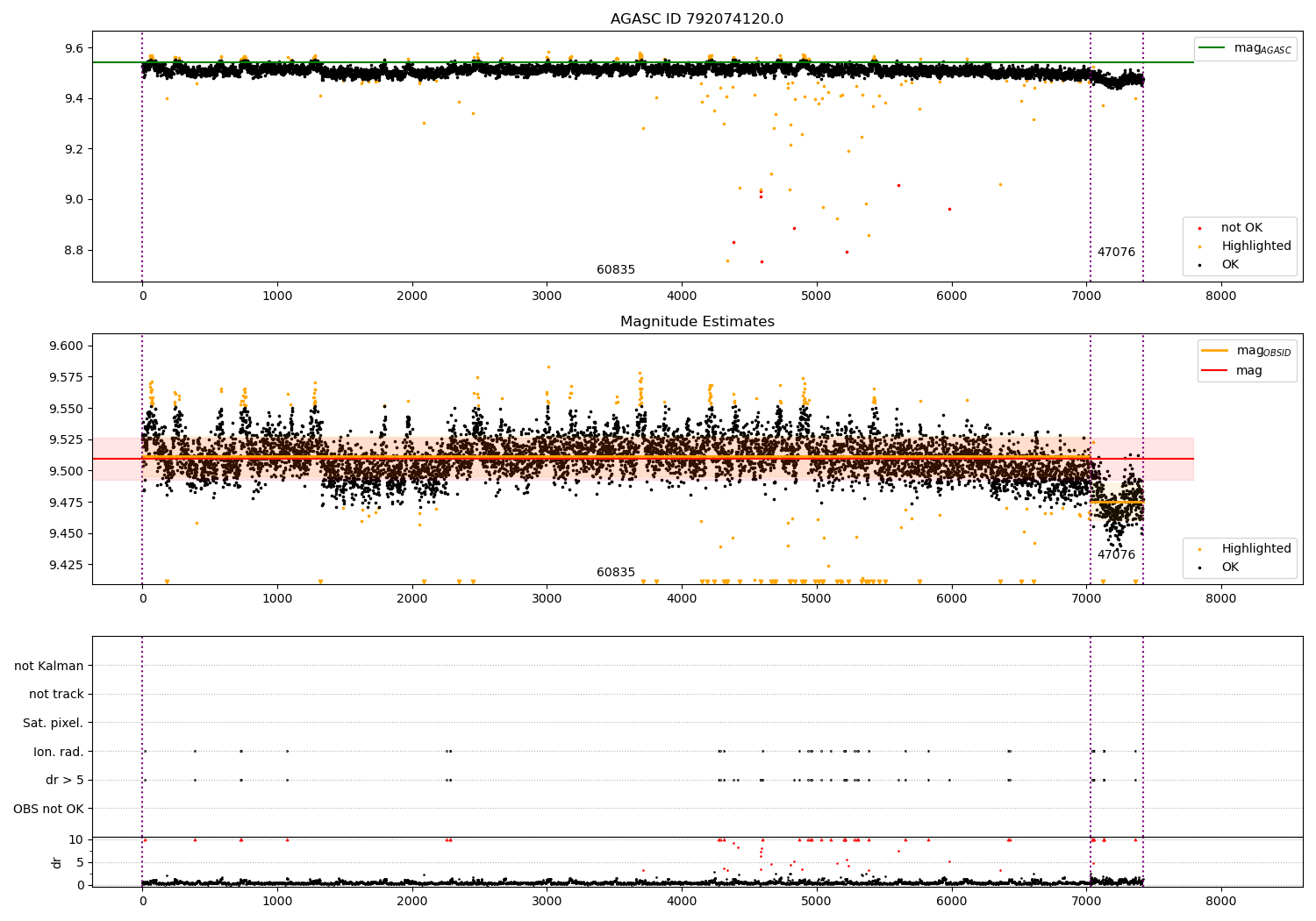The width and height of the screenshot is (1316, 921).
Task: Click the '8000' x-tick under top plot
Action: pyautogui.click(x=1221, y=296)
